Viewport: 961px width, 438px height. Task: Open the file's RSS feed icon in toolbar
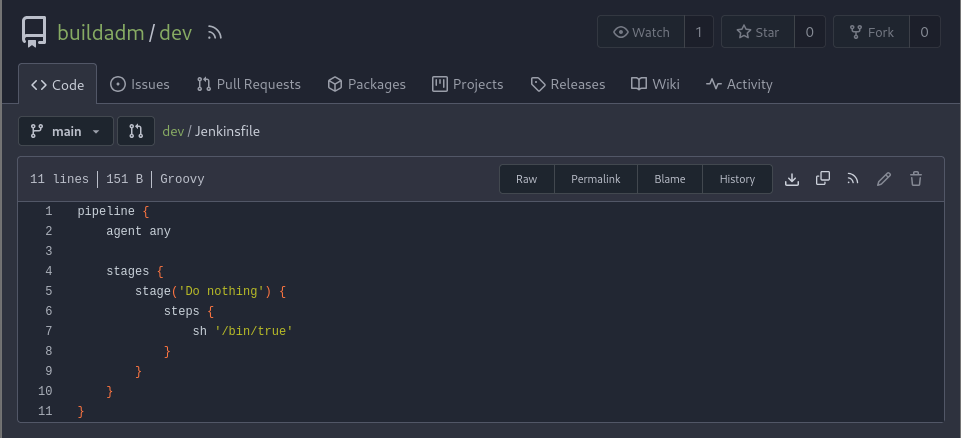(853, 179)
